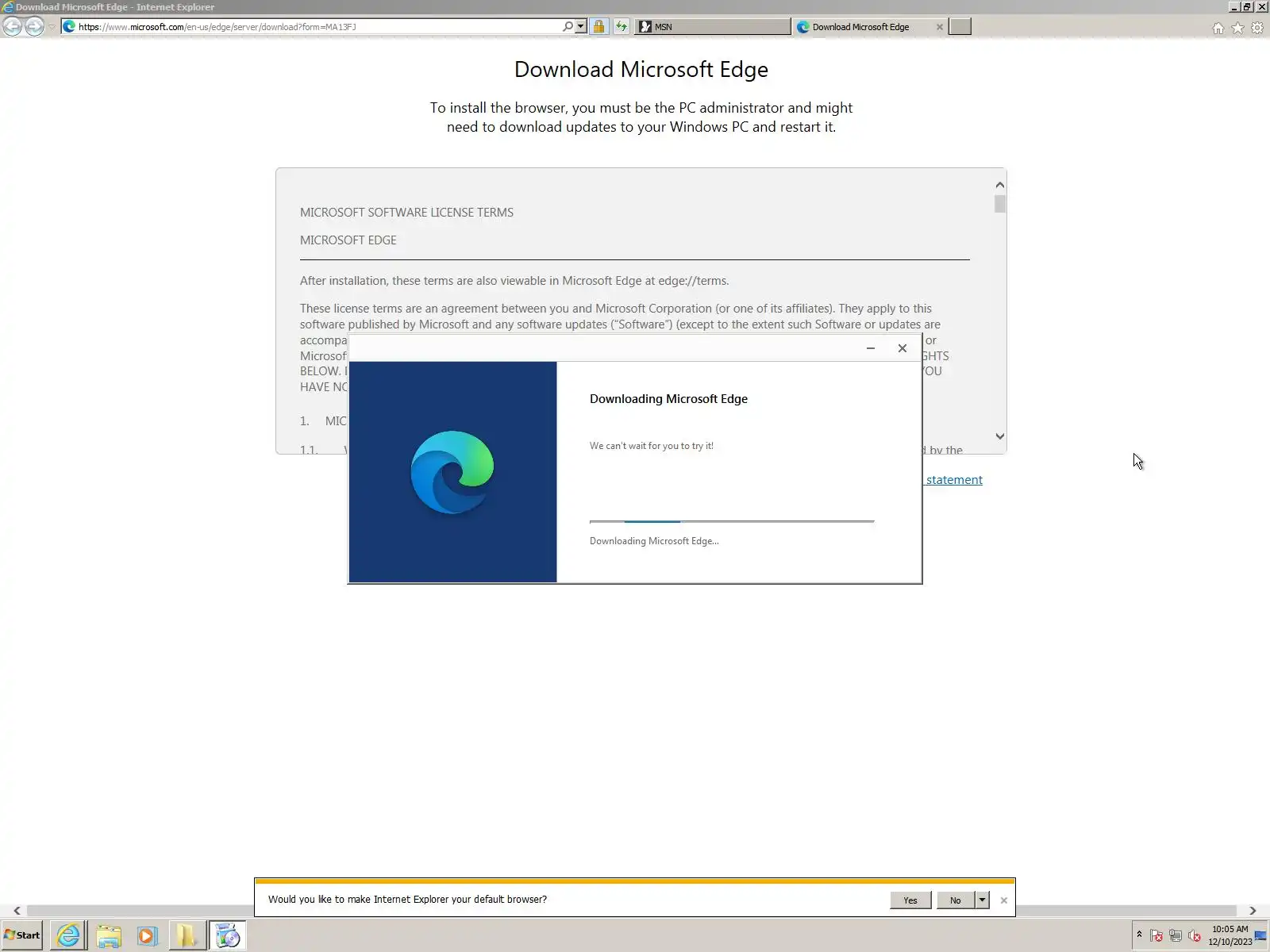Click the Edge download progress bar
The height and width of the screenshot is (952, 1270).
tap(732, 521)
